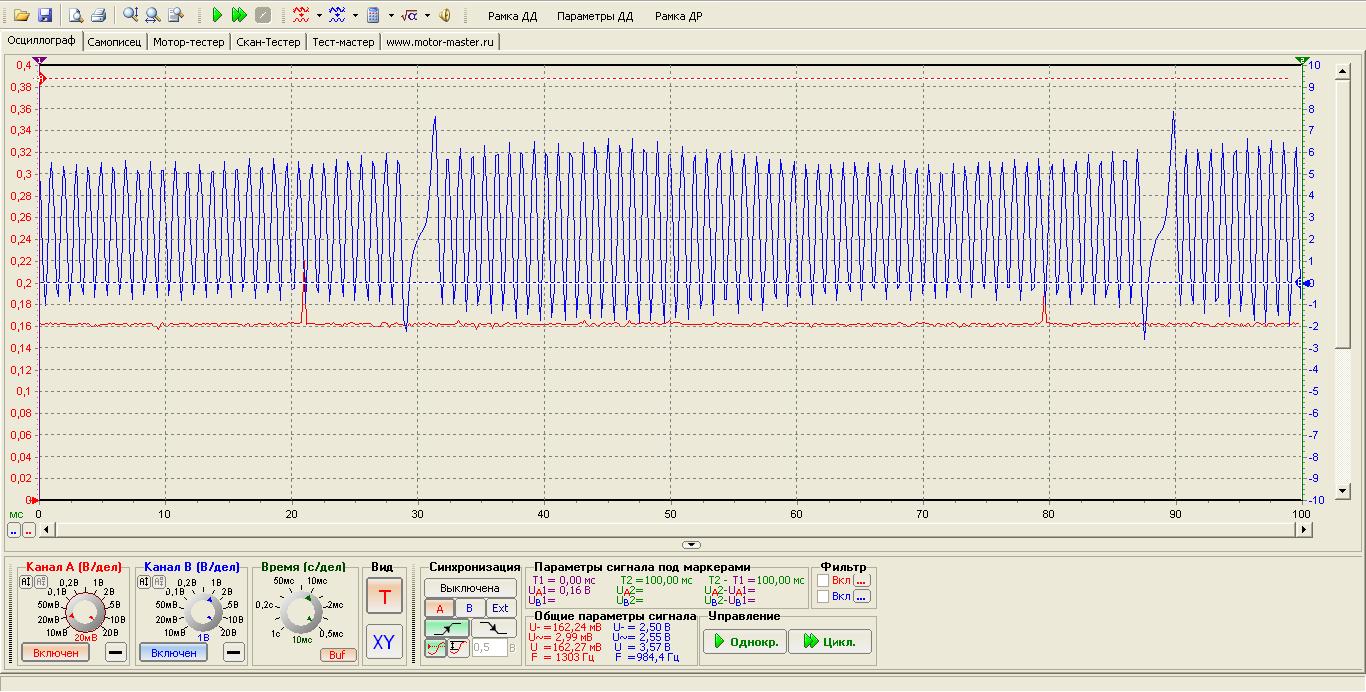Toggle Channel A 'Включен' button
Image resolution: width=1366 pixels, height=692 pixels.
pyautogui.click(x=56, y=652)
